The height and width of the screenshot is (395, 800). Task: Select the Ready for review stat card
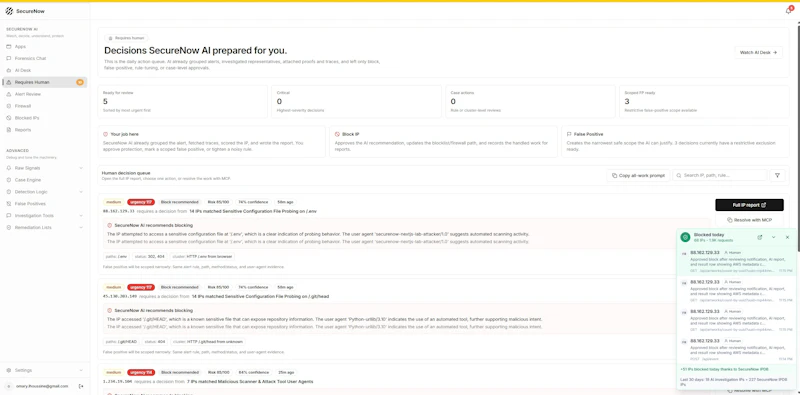[x=183, y=102]
